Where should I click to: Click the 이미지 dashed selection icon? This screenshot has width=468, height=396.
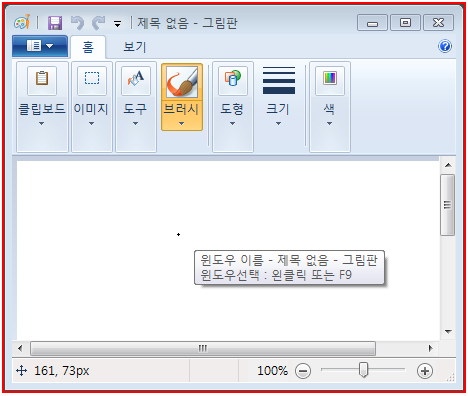click(92, 80)
